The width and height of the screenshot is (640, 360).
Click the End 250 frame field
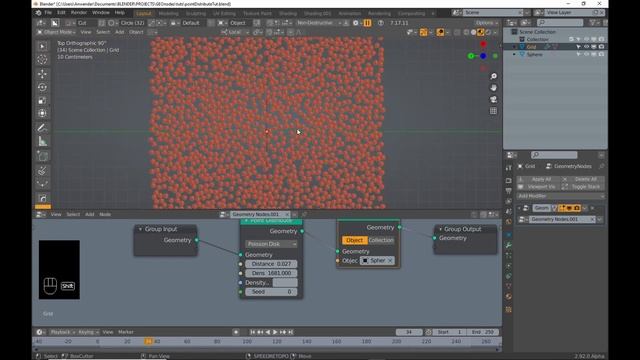(x=482, y=332)
